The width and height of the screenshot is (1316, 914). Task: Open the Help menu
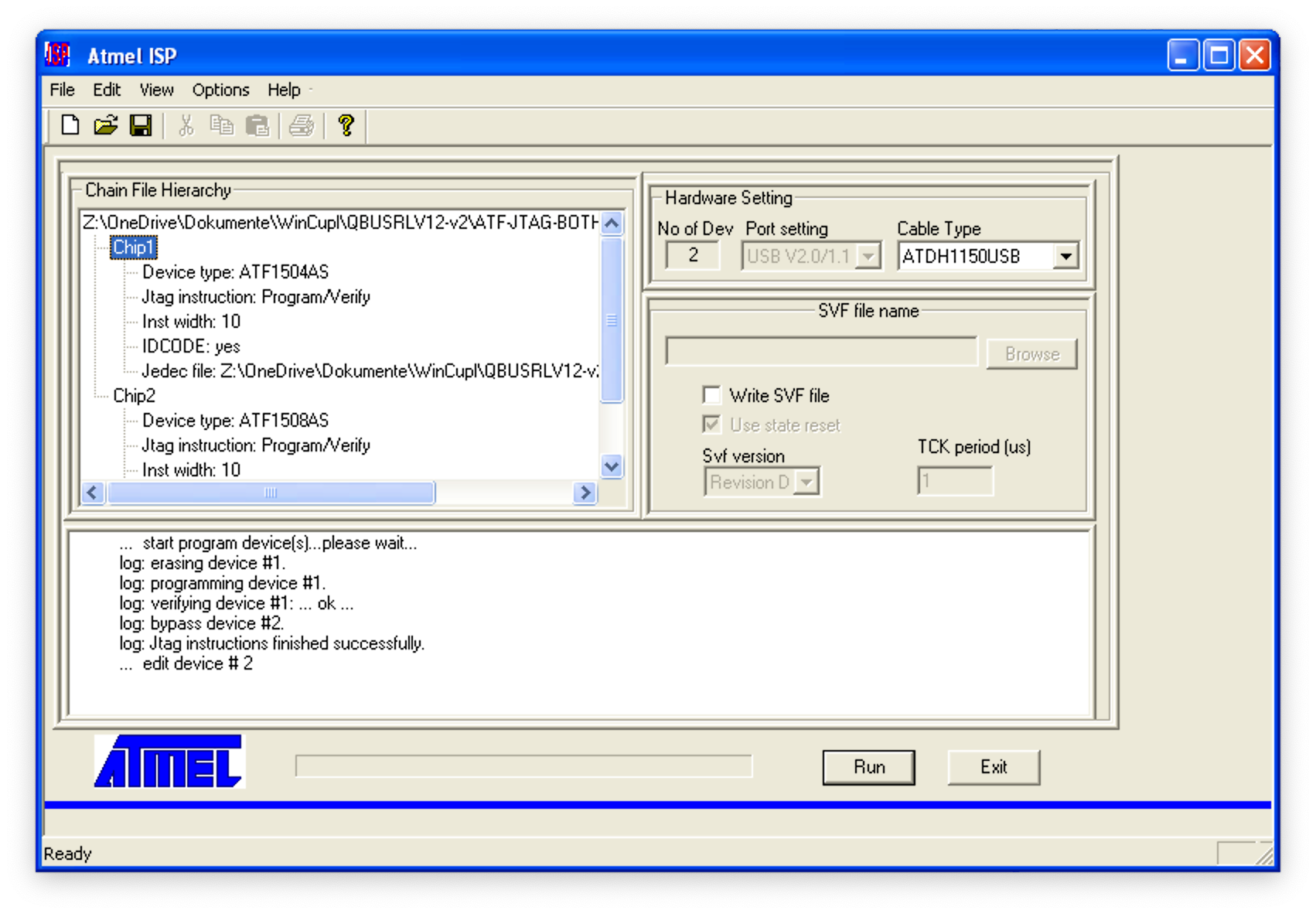coord(284,90)
